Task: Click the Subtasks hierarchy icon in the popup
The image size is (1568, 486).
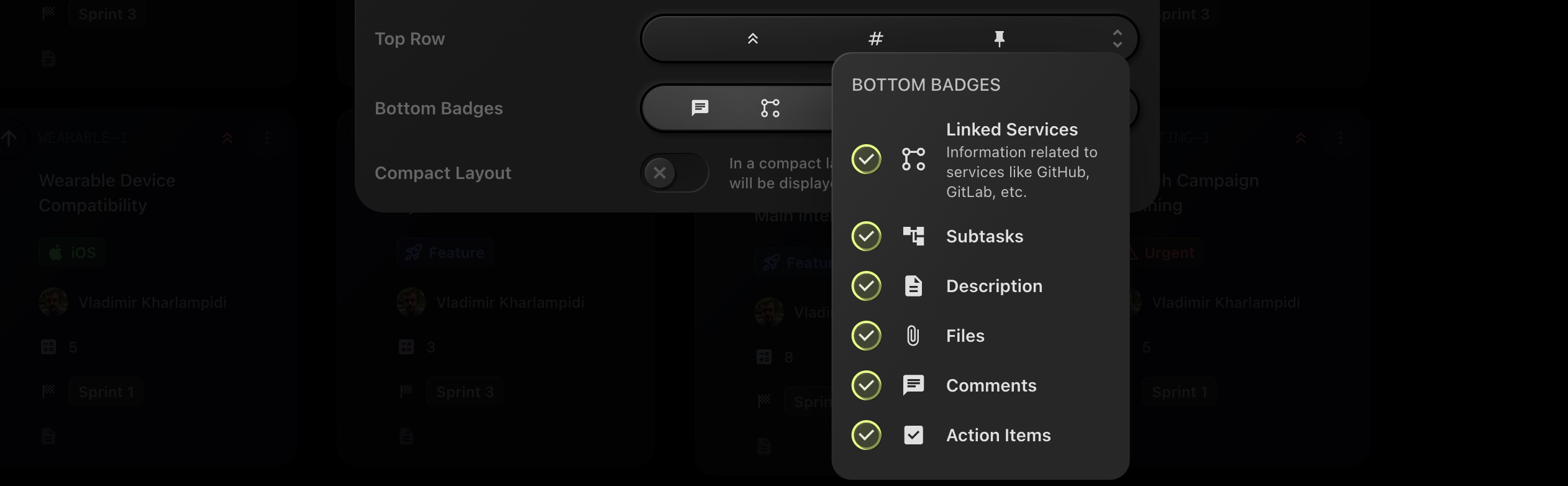Action: click(x=913, y=236)
